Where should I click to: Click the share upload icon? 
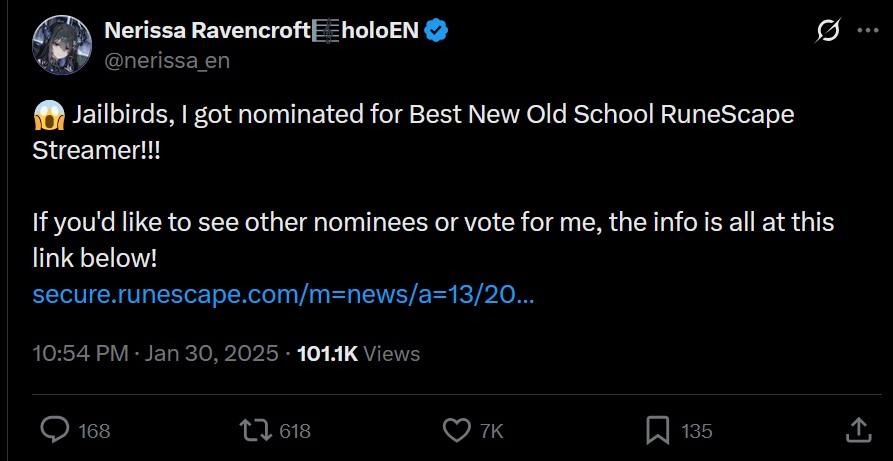tap(858, 430)
